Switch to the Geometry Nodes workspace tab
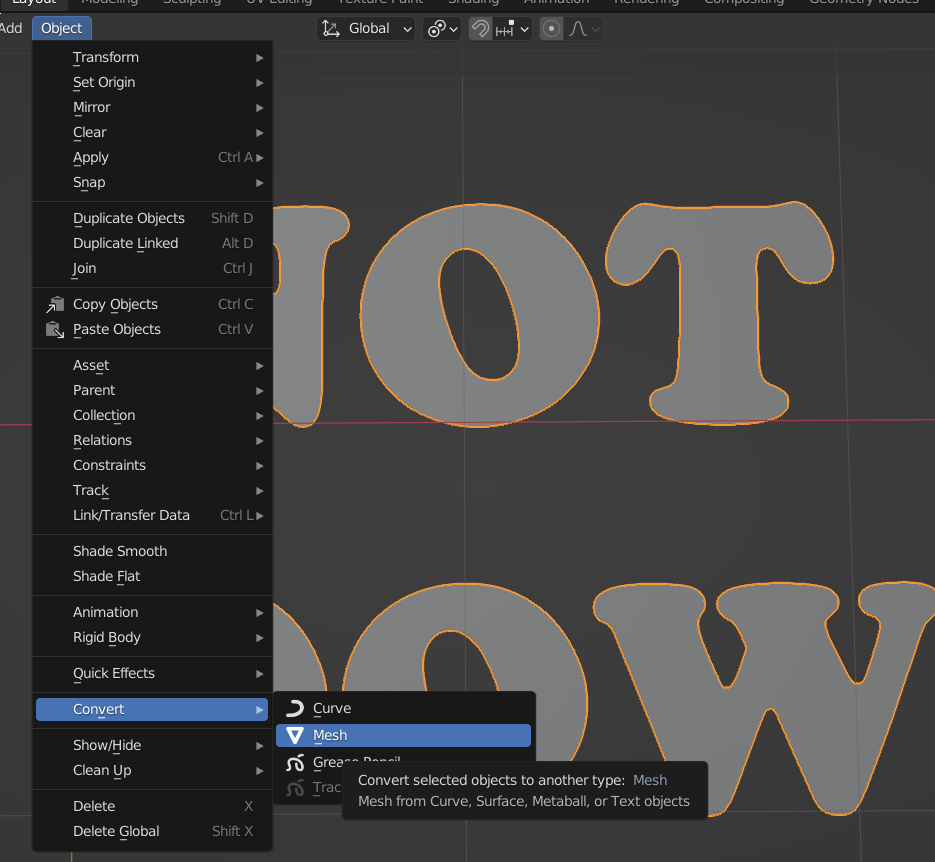The image size is (935, 862). click(863, 2)
